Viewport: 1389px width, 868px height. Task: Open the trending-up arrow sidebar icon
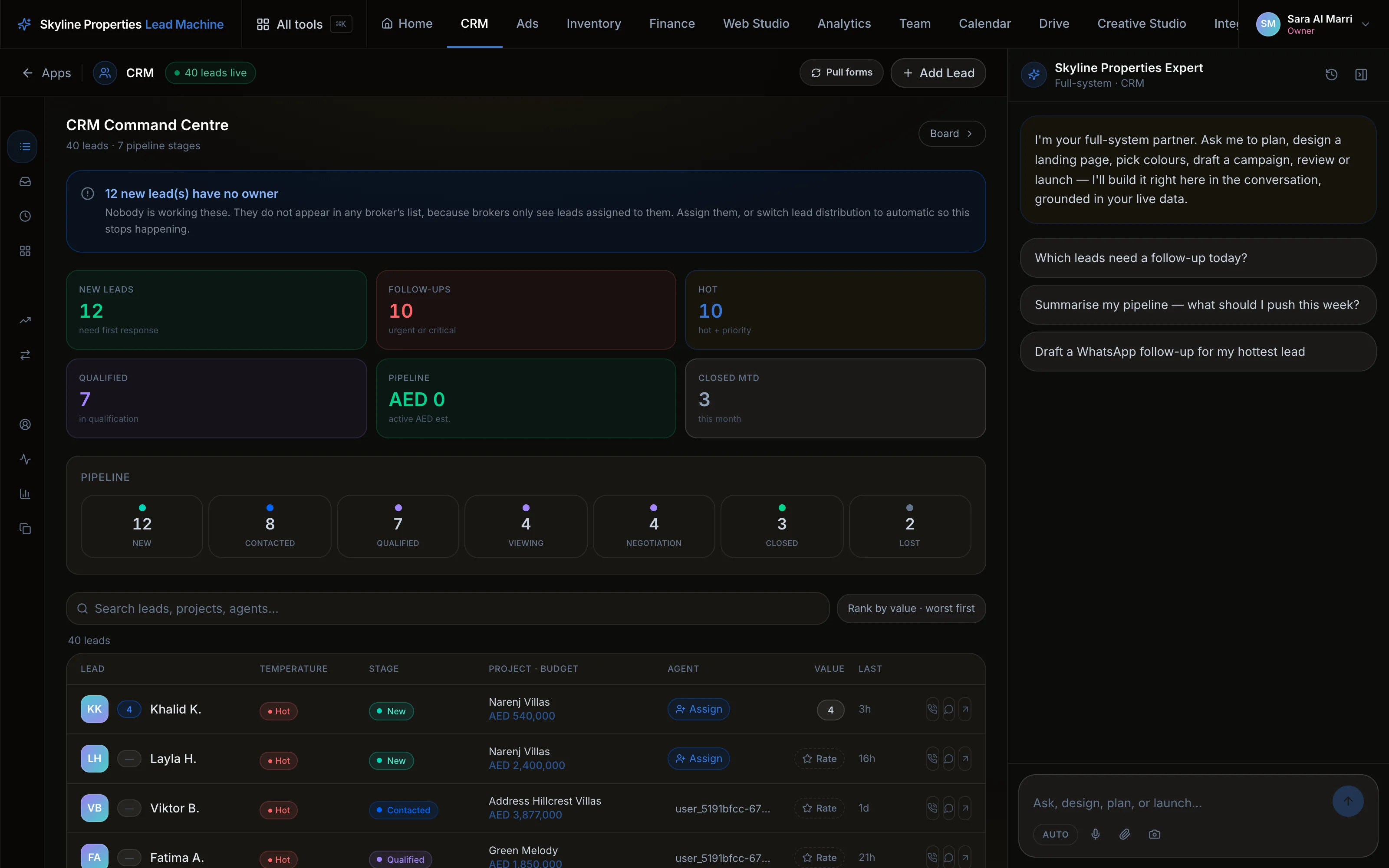[25, 320]
